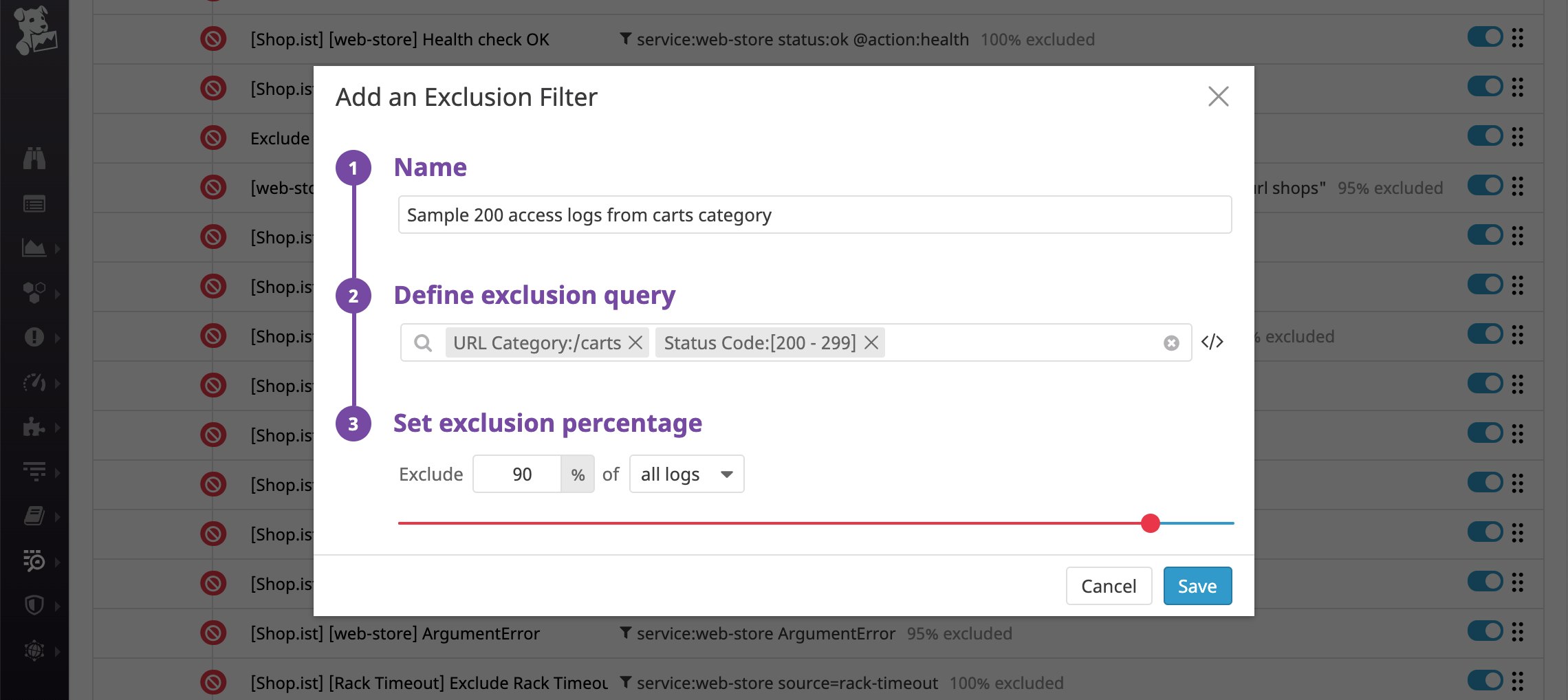Click the Datadog logo in sidebar
Screen dimensions: 1568x700
(x=35, y=31)
